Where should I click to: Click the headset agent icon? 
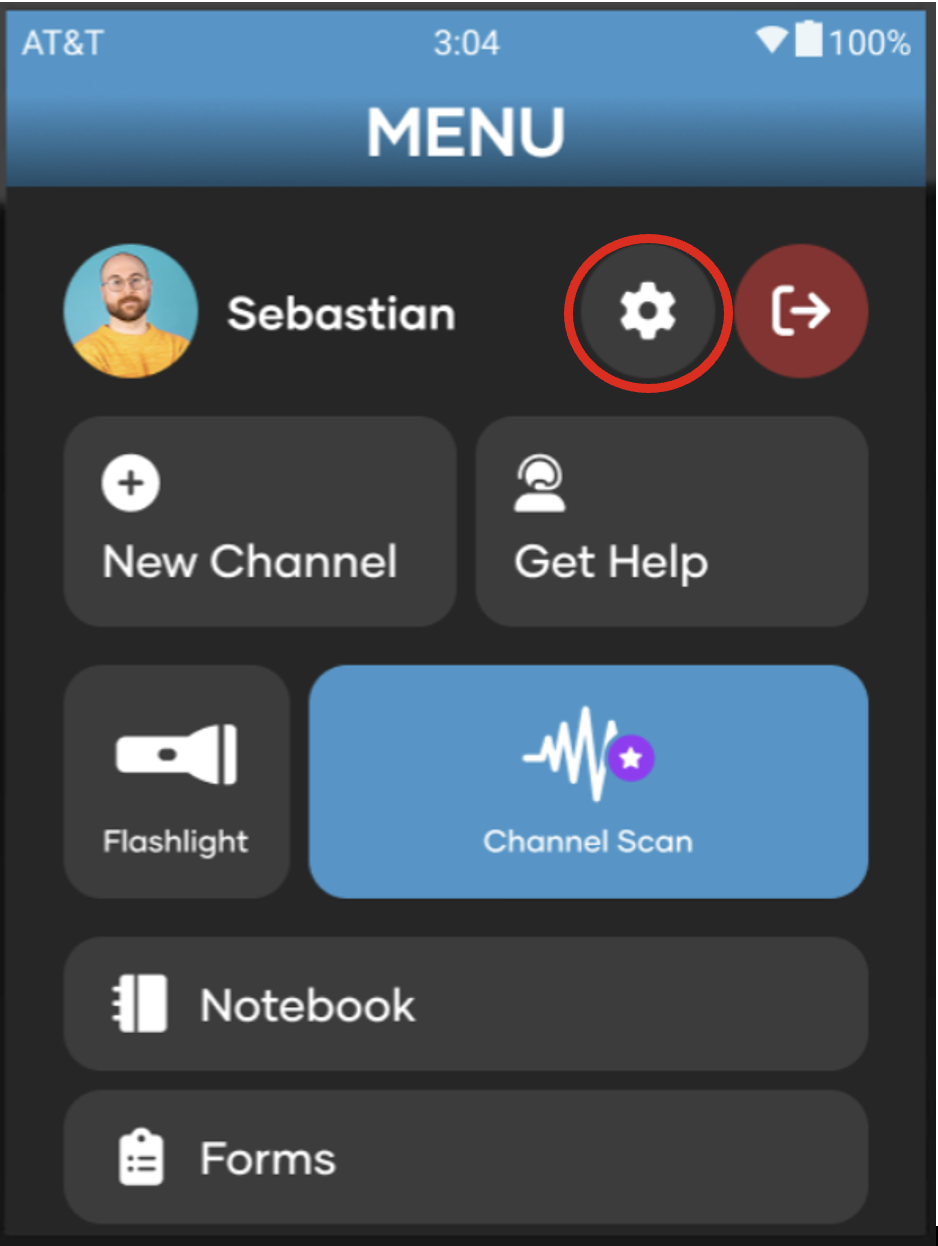pyautogui.click(x=540, y=483)
